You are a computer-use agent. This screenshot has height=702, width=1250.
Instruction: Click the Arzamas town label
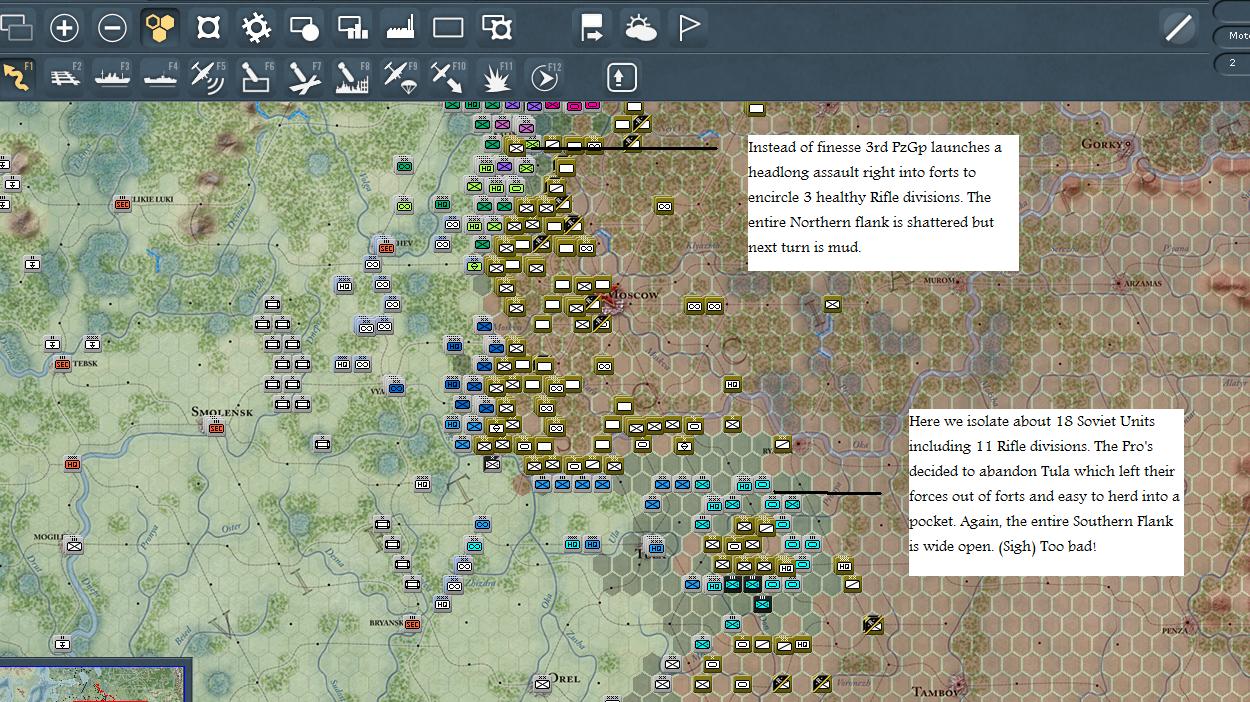coord(1142,283)
